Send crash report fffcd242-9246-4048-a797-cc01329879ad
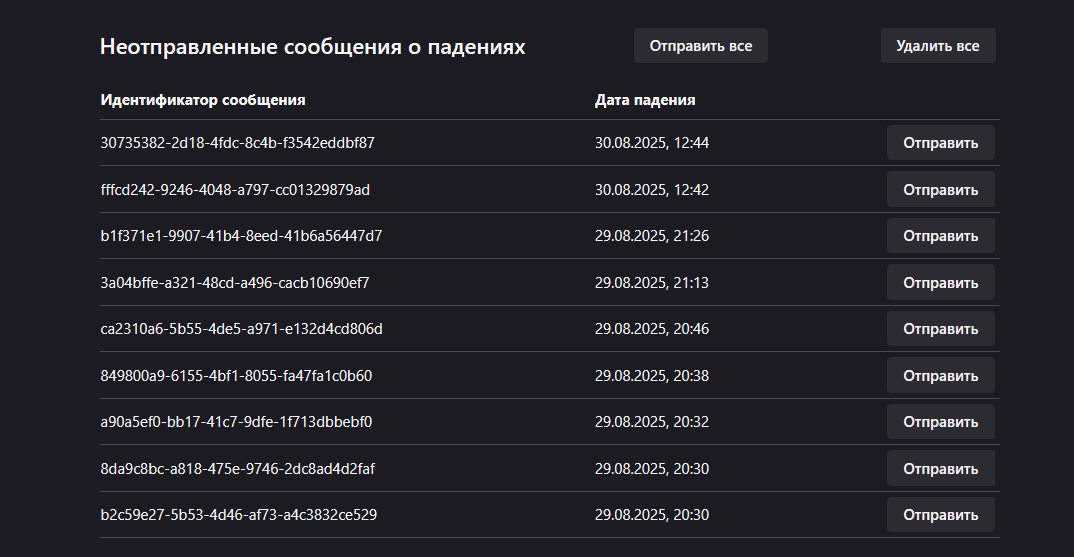 tap(940, 190)
